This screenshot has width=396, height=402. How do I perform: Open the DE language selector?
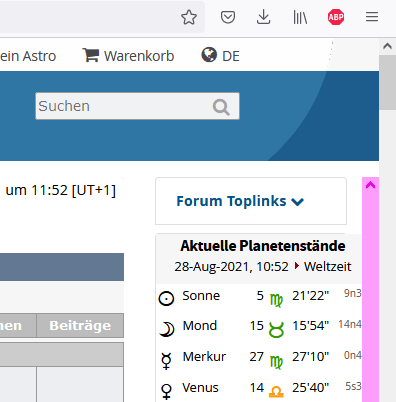(231, 56)
